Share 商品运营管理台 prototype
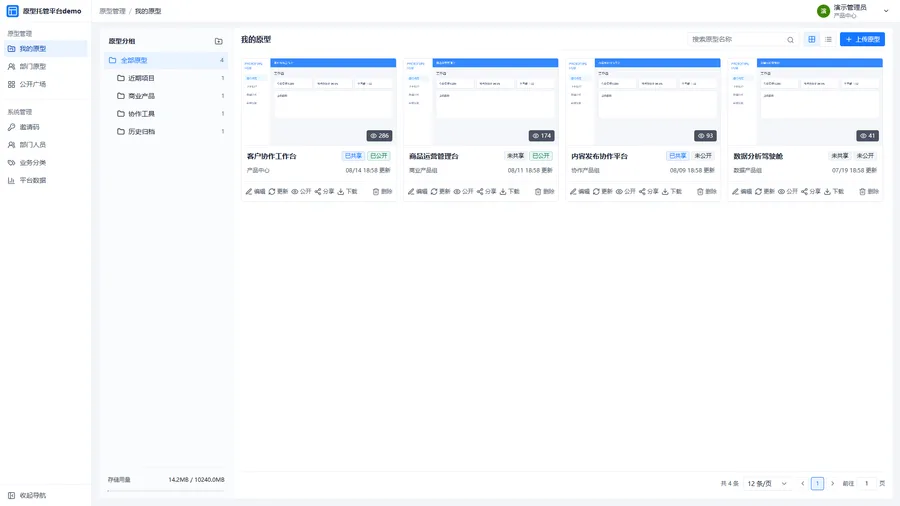900x506 pixels. [x=487, y=192]
